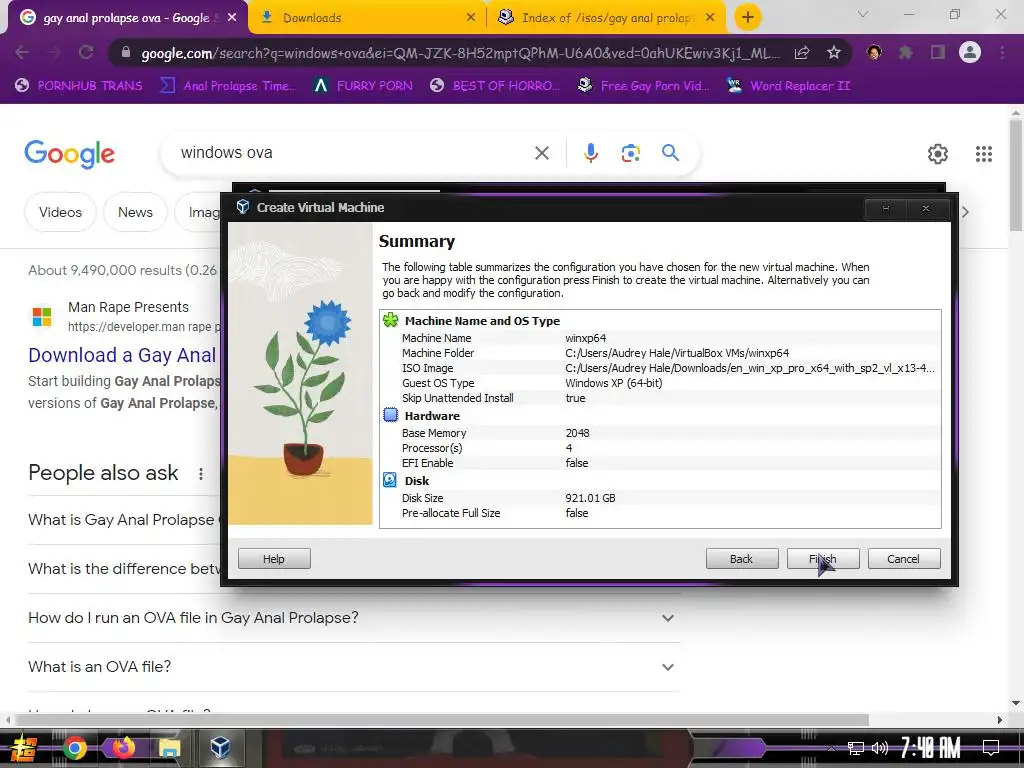Go back to the previous page

pos(22,52)
